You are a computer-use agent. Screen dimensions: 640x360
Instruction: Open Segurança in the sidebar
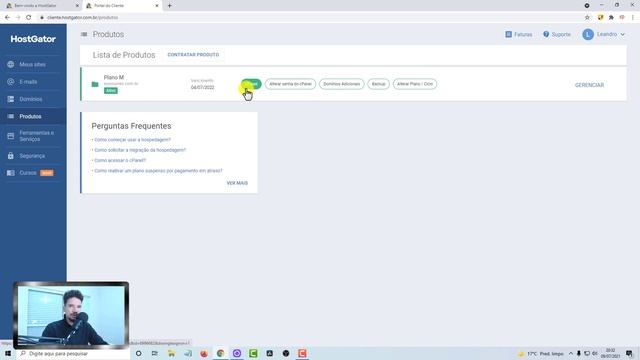coord(33,156)
